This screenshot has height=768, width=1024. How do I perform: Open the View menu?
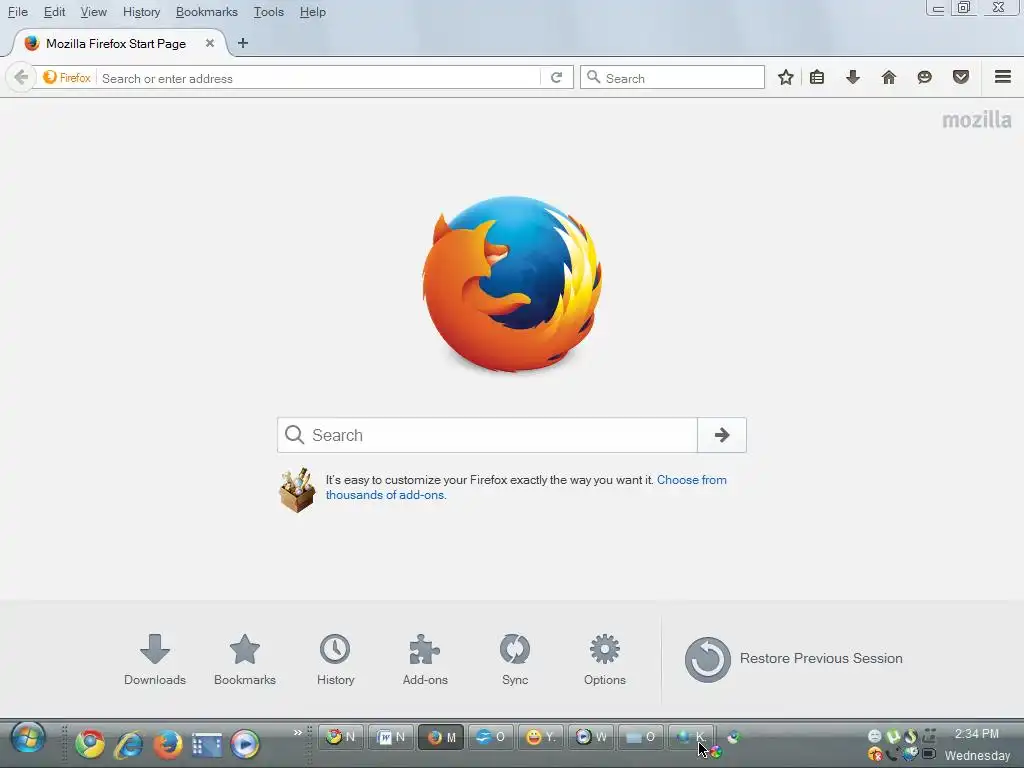93,12
